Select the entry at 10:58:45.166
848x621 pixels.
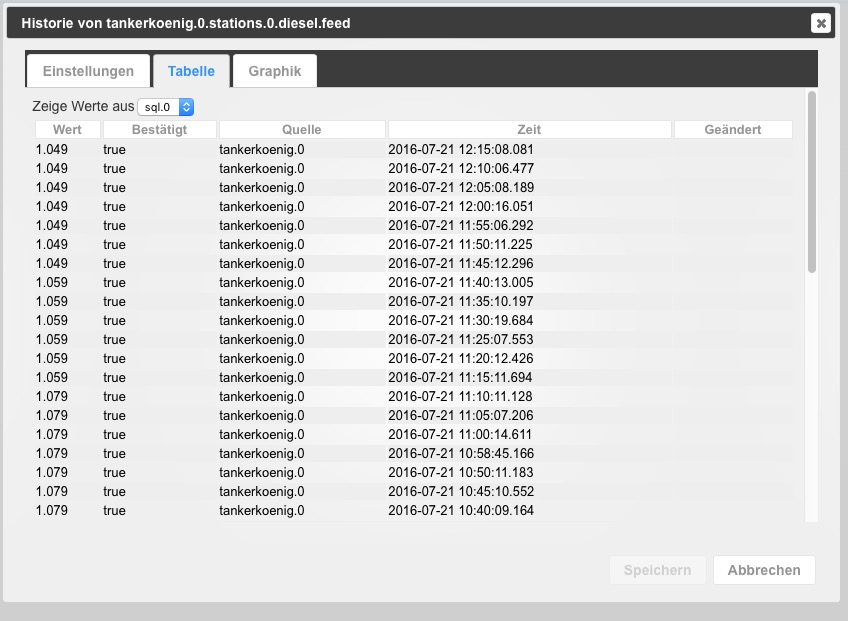461,453
